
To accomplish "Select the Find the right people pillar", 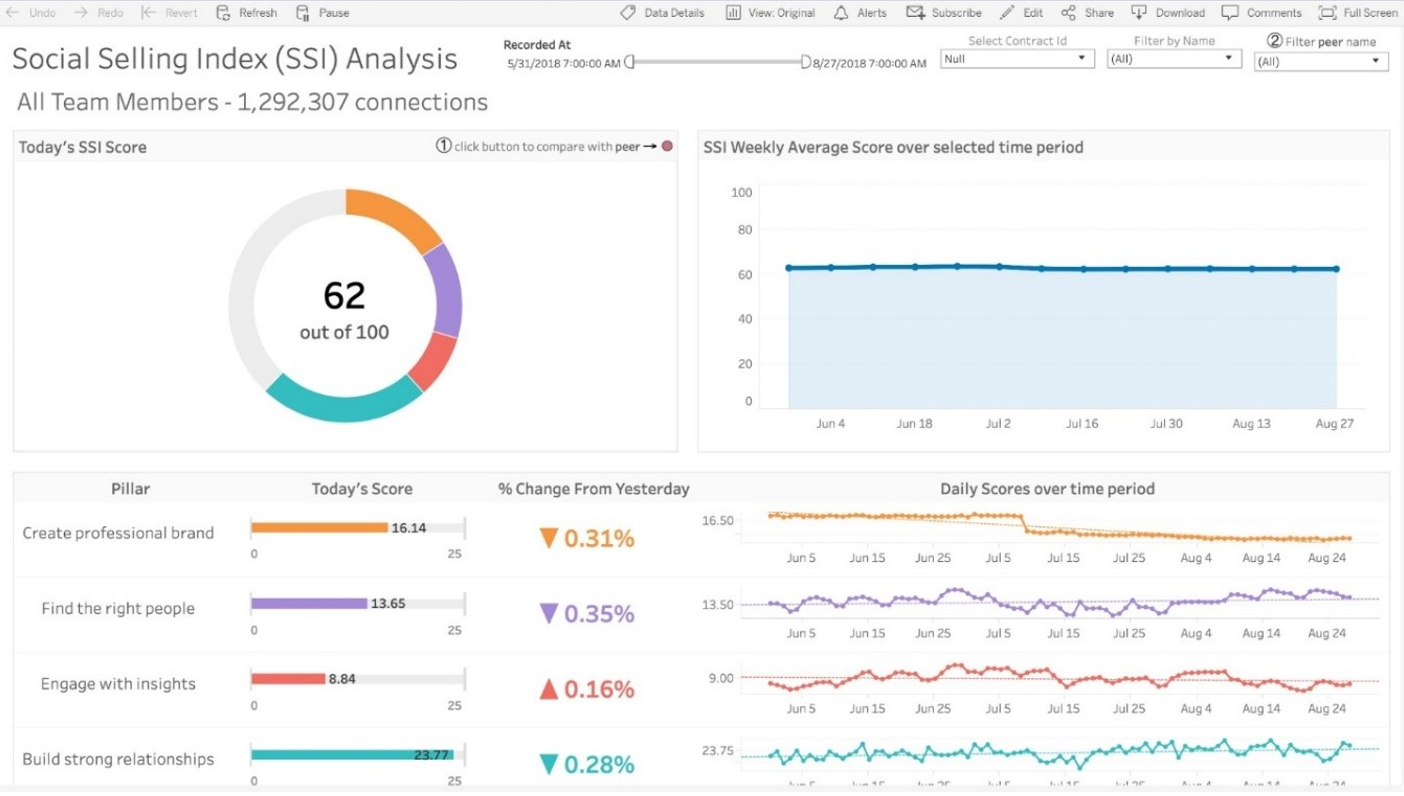I will tap(118, 608).
